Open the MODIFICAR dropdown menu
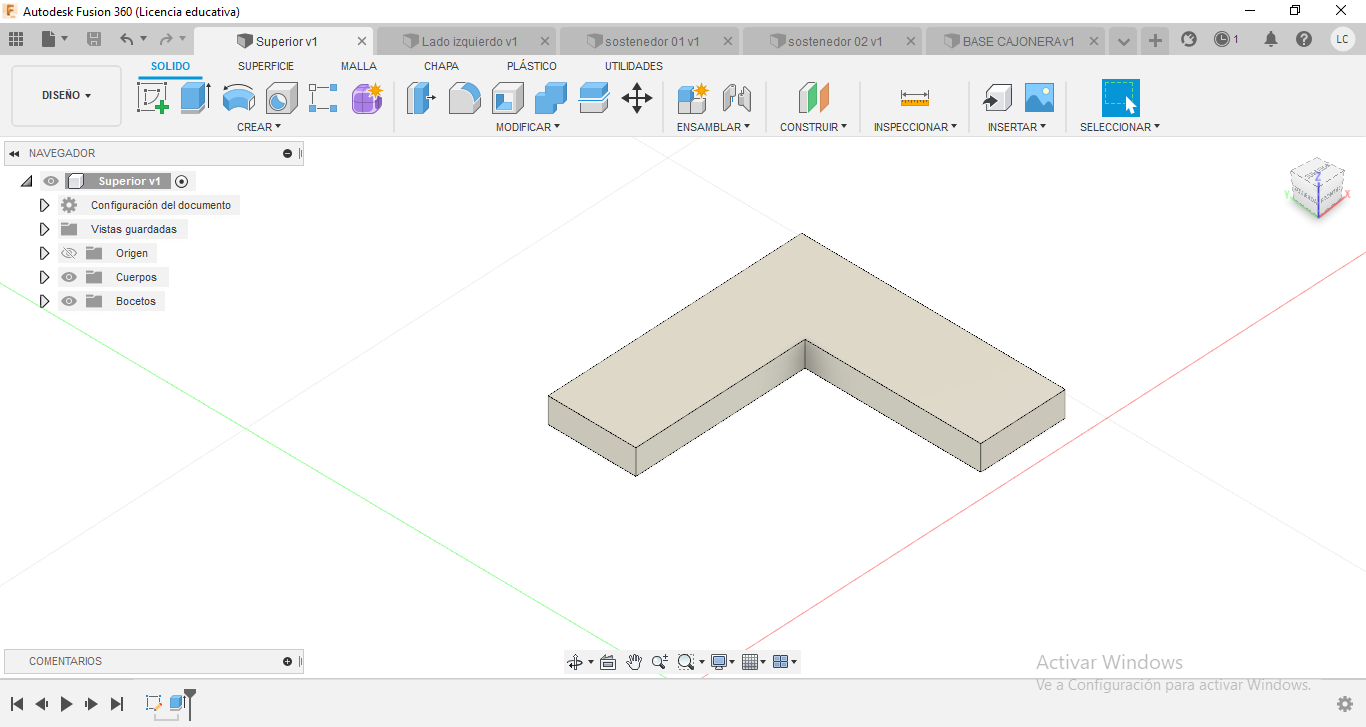Image resolution: width=1366 pixels, height=727 pixels. click(528, 127)
